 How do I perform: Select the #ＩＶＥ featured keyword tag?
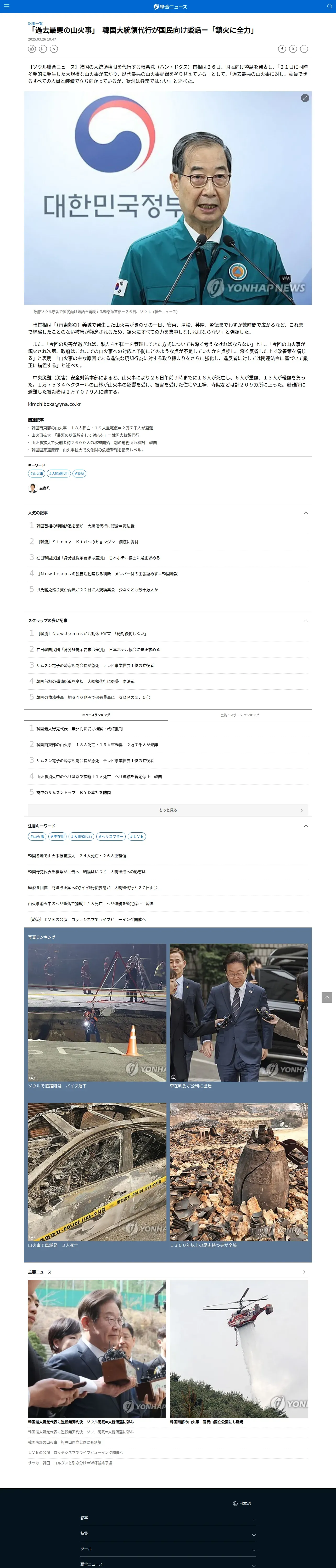137,836
